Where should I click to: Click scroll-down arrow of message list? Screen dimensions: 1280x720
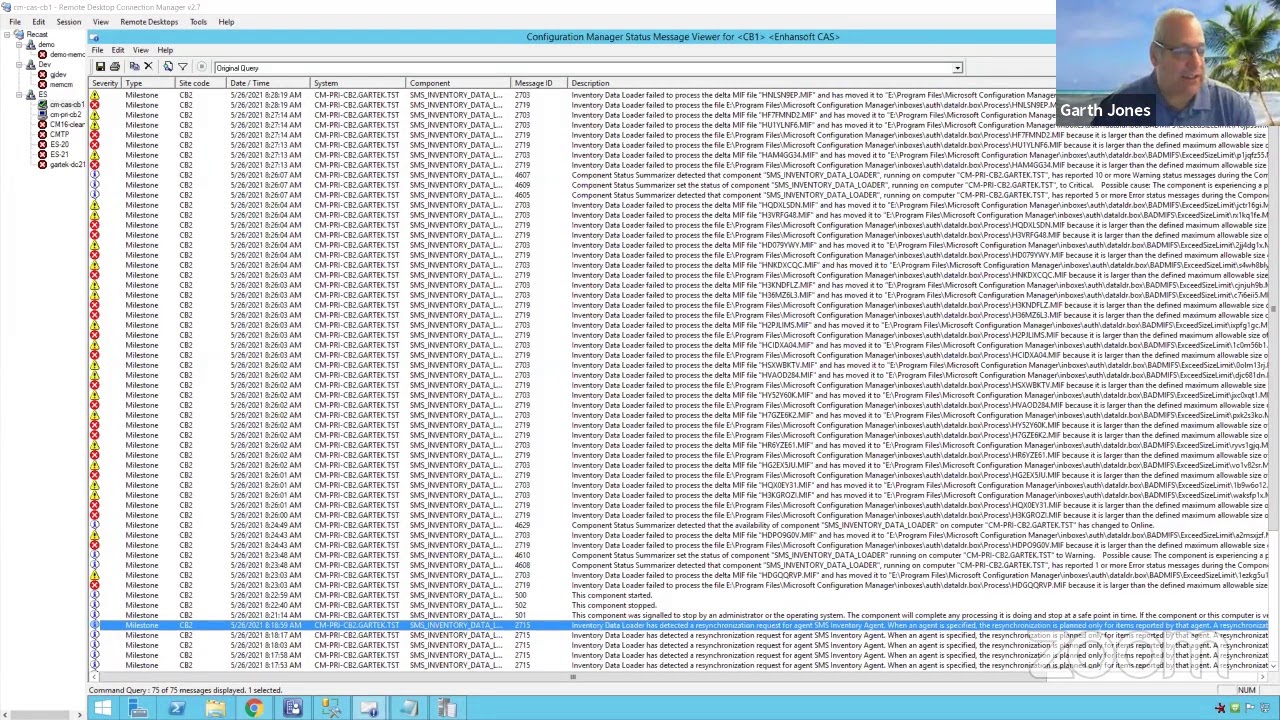(1273, 667)
